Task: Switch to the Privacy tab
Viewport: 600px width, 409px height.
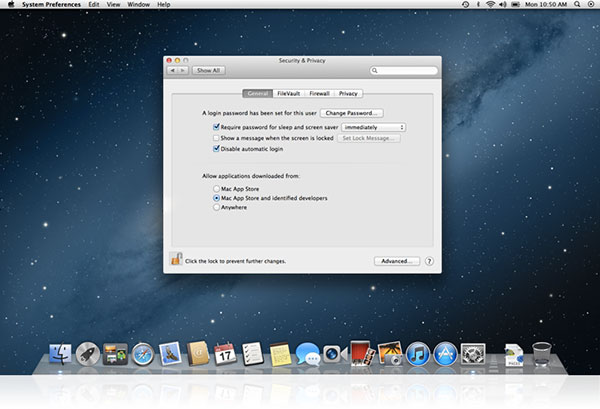Action: [348, 93]
